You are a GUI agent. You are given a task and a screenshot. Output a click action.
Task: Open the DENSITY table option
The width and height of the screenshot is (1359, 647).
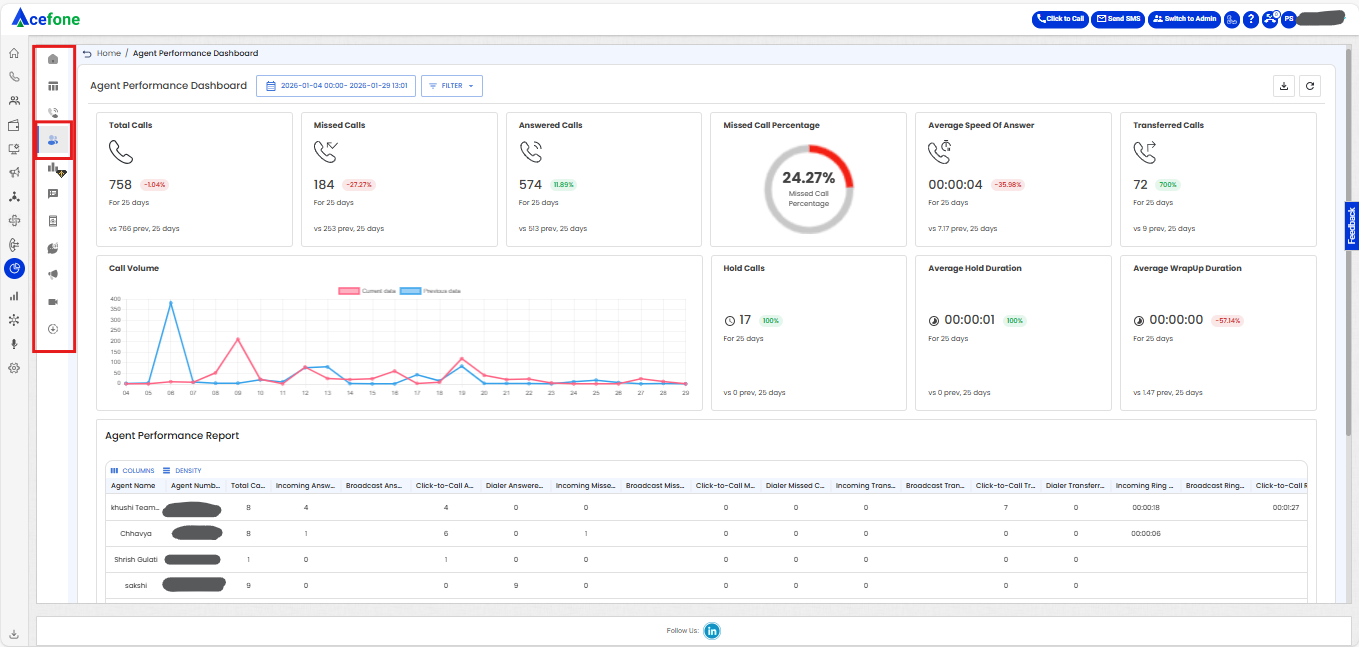click(182, 470)
